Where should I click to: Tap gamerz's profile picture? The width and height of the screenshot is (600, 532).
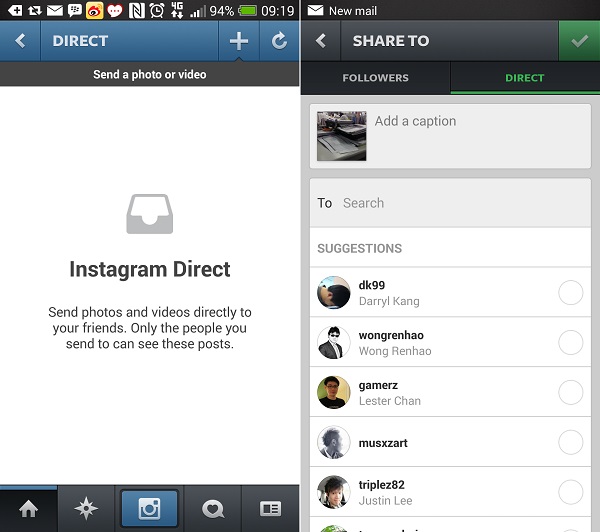click(333, 392)
